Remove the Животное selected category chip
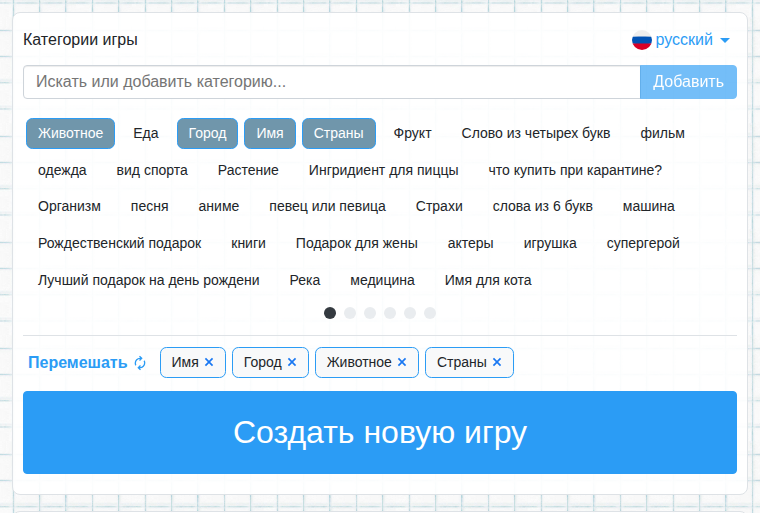This screenshot has width=760, height=513. [402, 362]
